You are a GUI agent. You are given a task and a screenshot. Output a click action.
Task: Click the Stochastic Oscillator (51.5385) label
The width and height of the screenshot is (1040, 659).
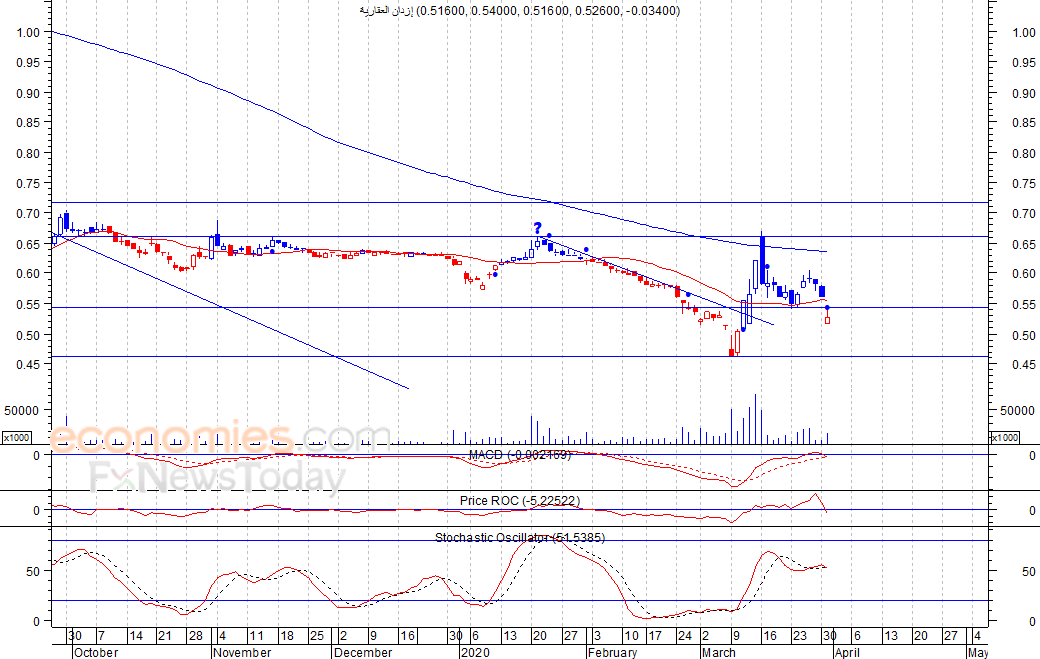[x=520, y=537]
